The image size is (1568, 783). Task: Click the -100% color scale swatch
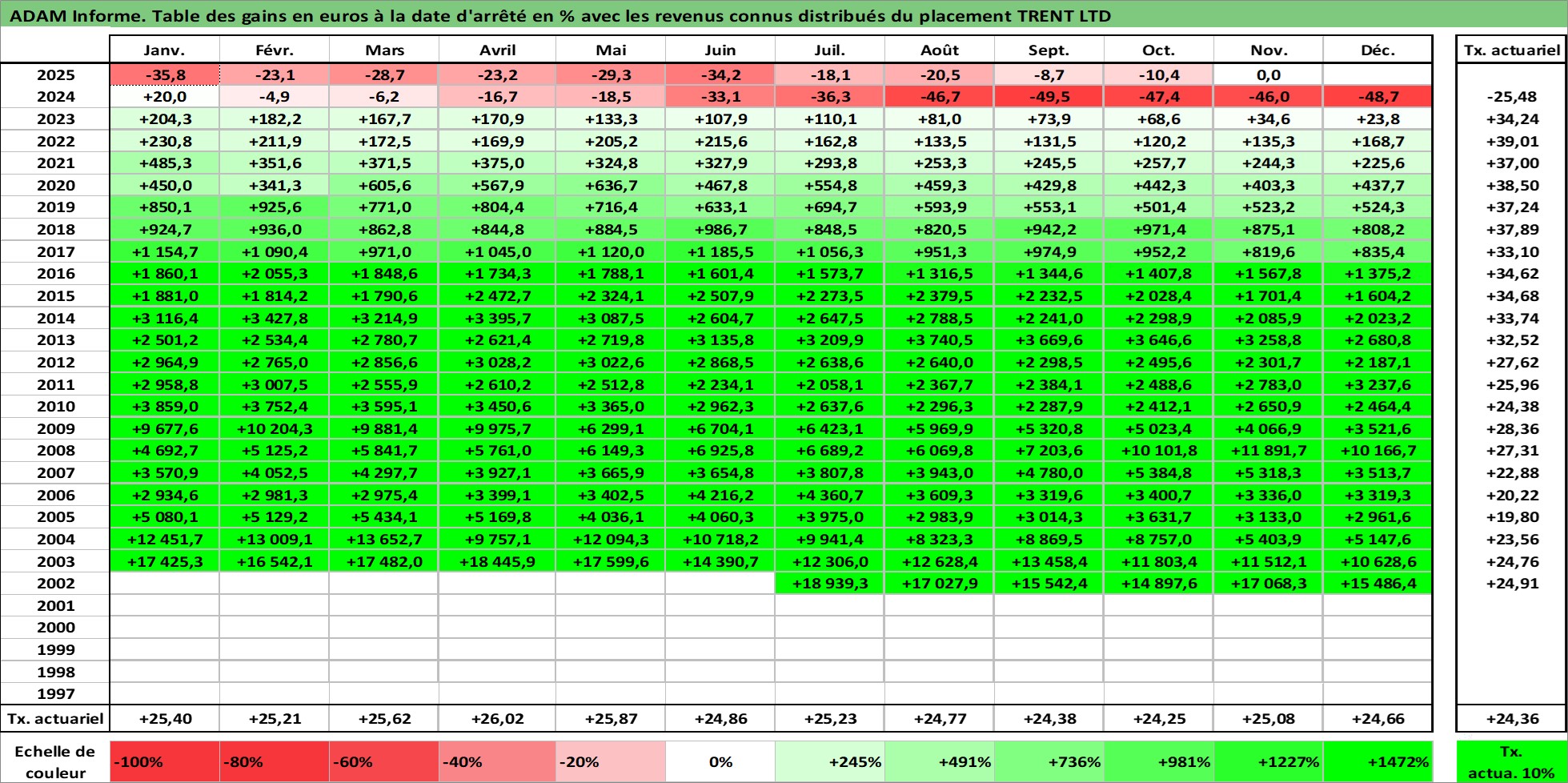click(x=164, y=762)
